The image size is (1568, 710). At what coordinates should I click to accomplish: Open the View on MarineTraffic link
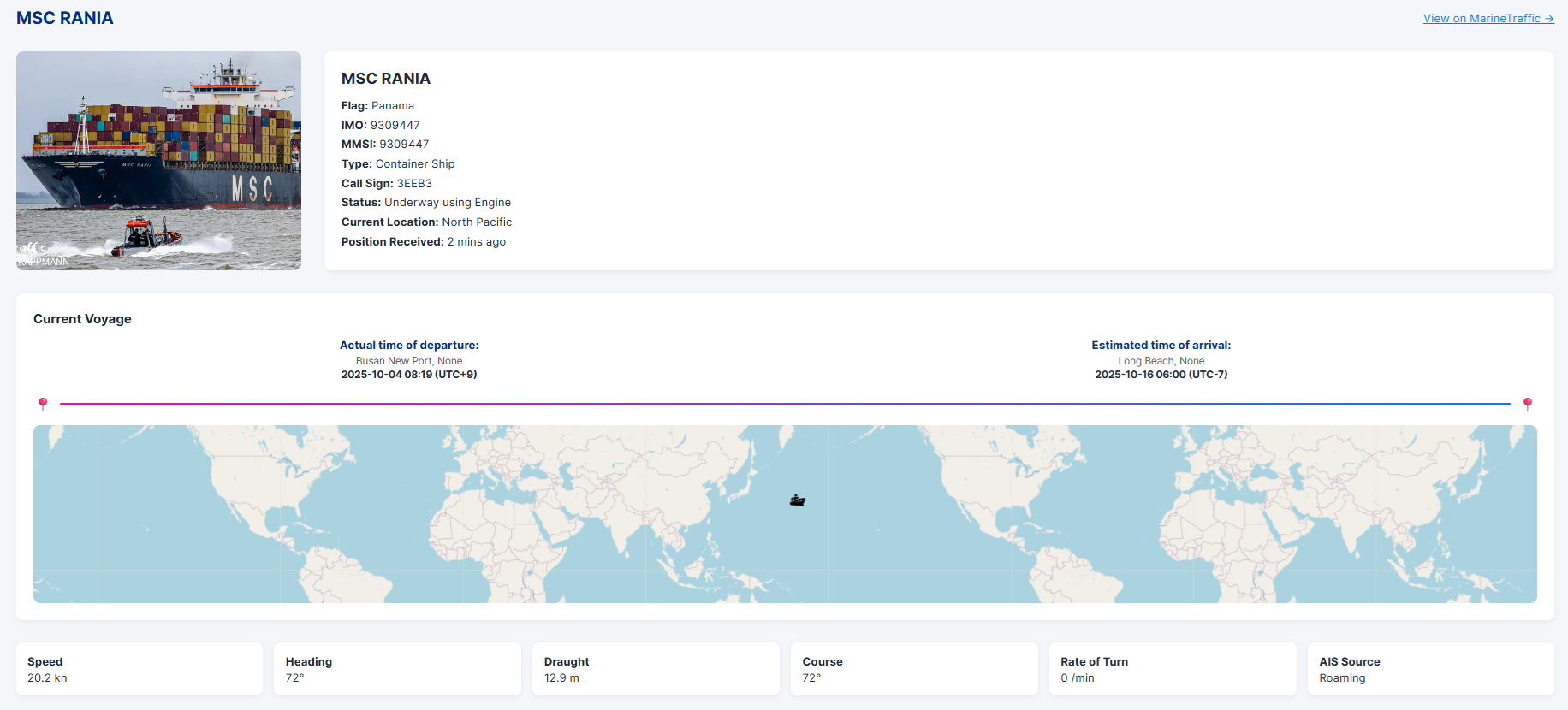click(1488, 18)
